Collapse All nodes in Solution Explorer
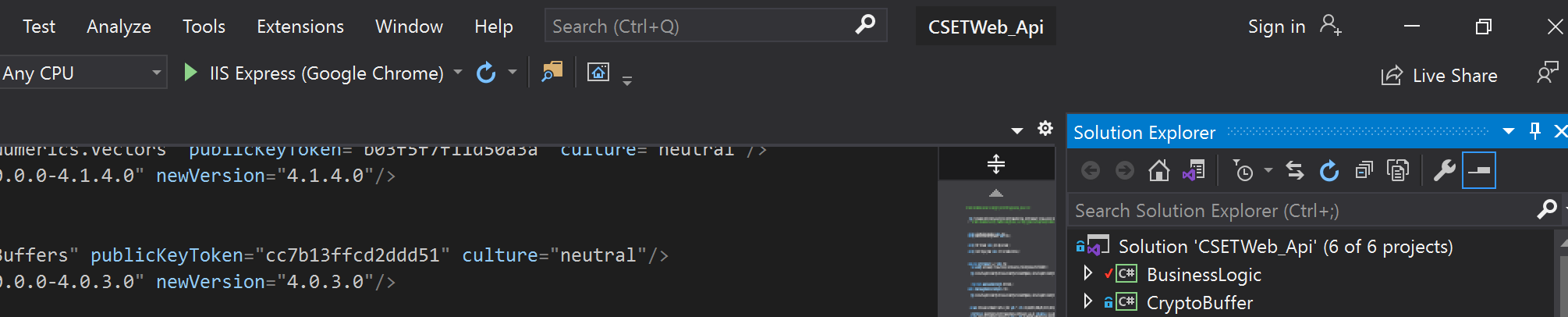The height and width of the screenshot is (317, 1568). [x=1364, y=170]
